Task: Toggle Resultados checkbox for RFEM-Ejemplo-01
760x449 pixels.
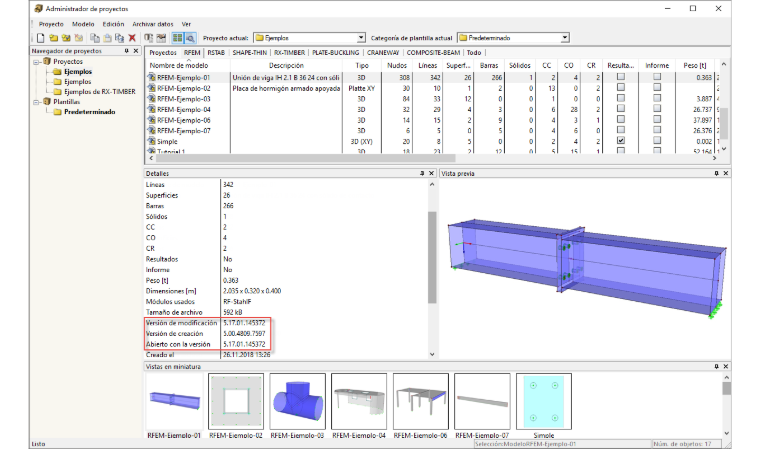Action: pyautogui.click(x=620, y=77)
